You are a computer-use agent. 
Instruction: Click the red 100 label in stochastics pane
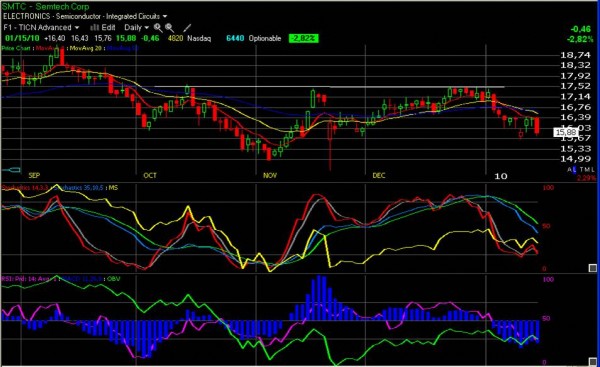tap(548, 188)
